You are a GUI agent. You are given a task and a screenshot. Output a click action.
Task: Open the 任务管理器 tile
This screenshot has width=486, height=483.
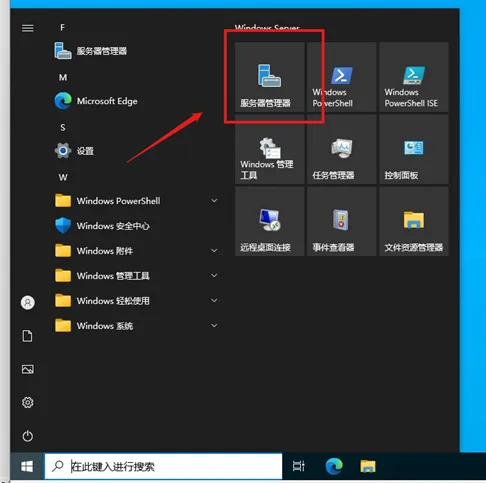point(342,149)
